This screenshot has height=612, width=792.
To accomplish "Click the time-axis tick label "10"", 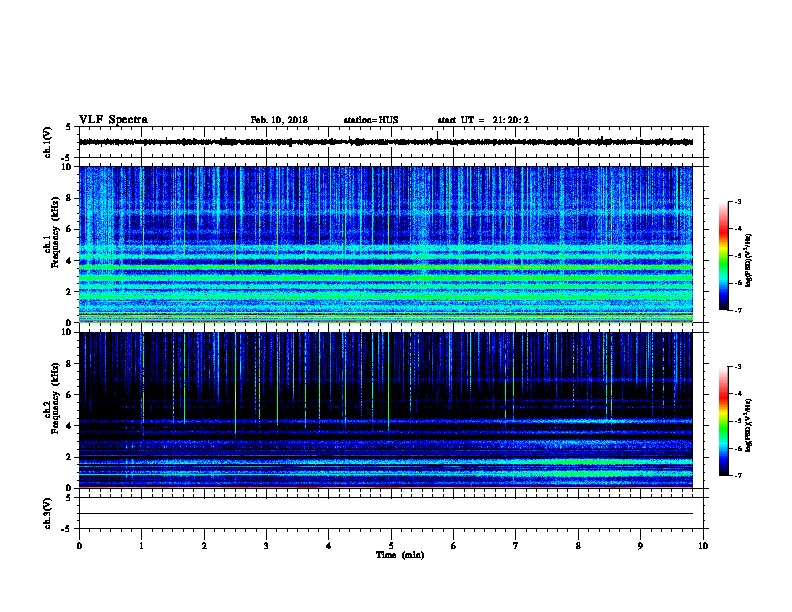I will click(x=703, y=546).
